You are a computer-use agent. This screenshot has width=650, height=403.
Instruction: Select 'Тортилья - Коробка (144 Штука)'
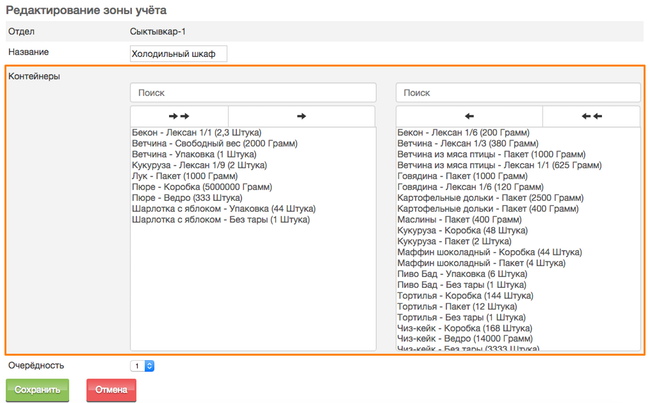[466, 296]
